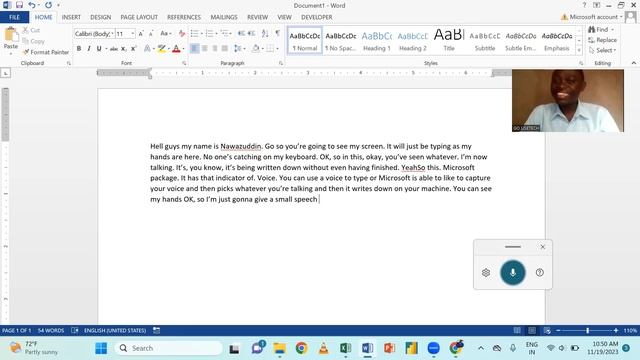
Task: Open the Borders dropdown
Action: (x=277, y=49)
